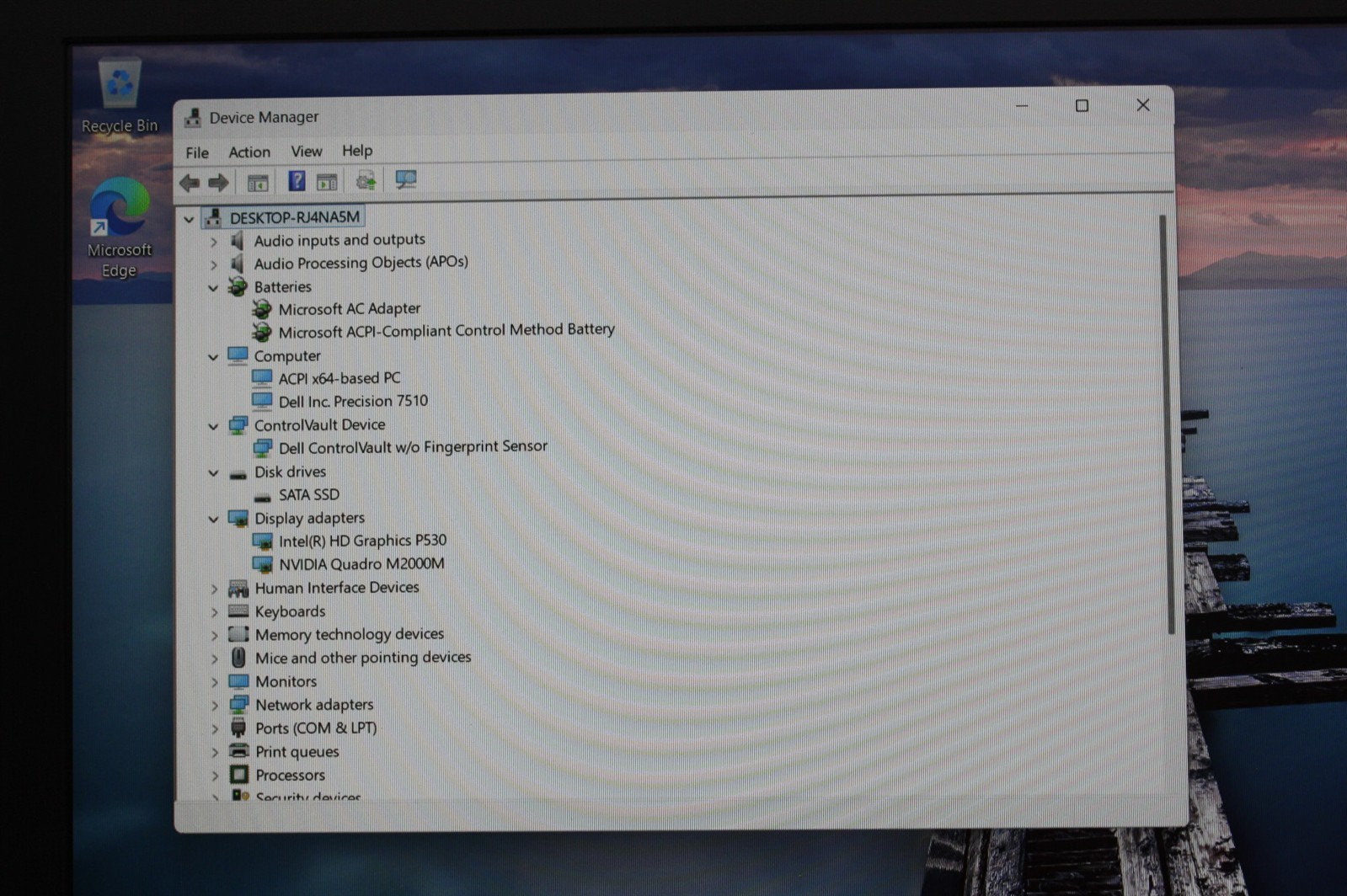This screenshot has height=896, width=1347.
Task: Click the Human Interface Devices icon
Action: click(238, 589)
